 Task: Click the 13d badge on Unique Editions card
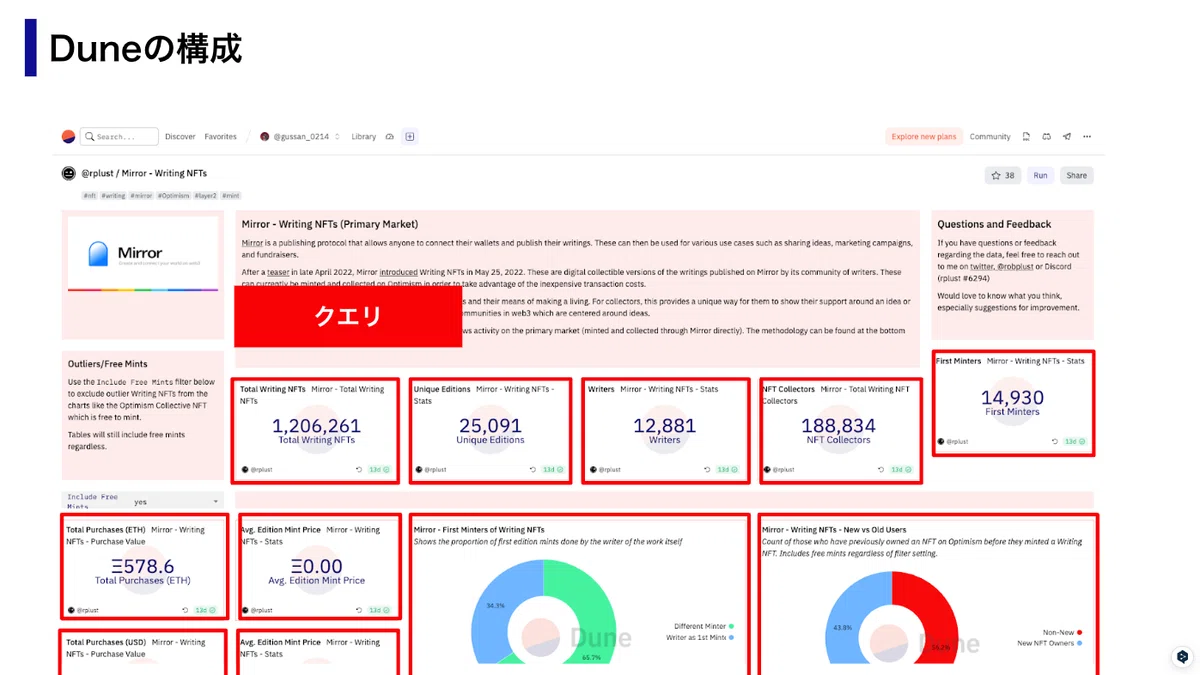553,469
